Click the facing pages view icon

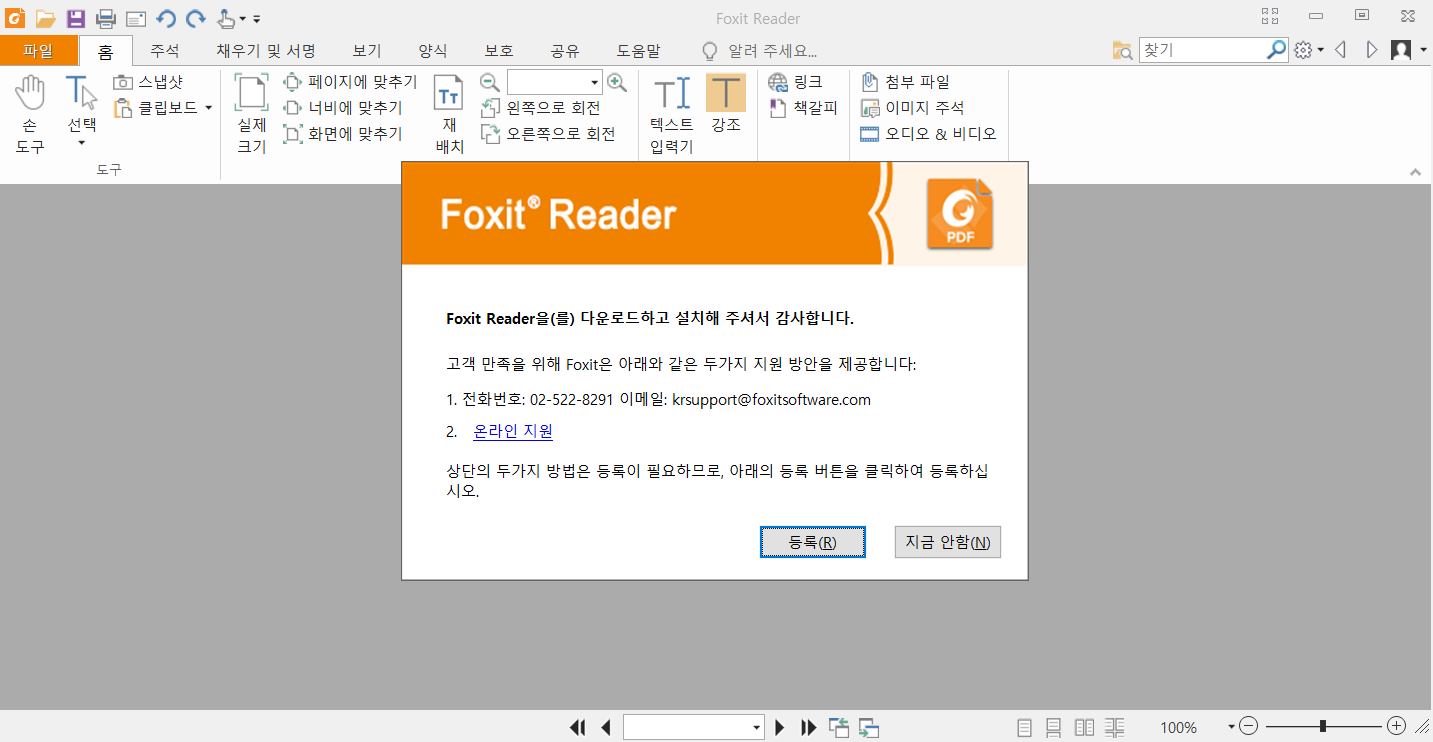coord(1084,727)
